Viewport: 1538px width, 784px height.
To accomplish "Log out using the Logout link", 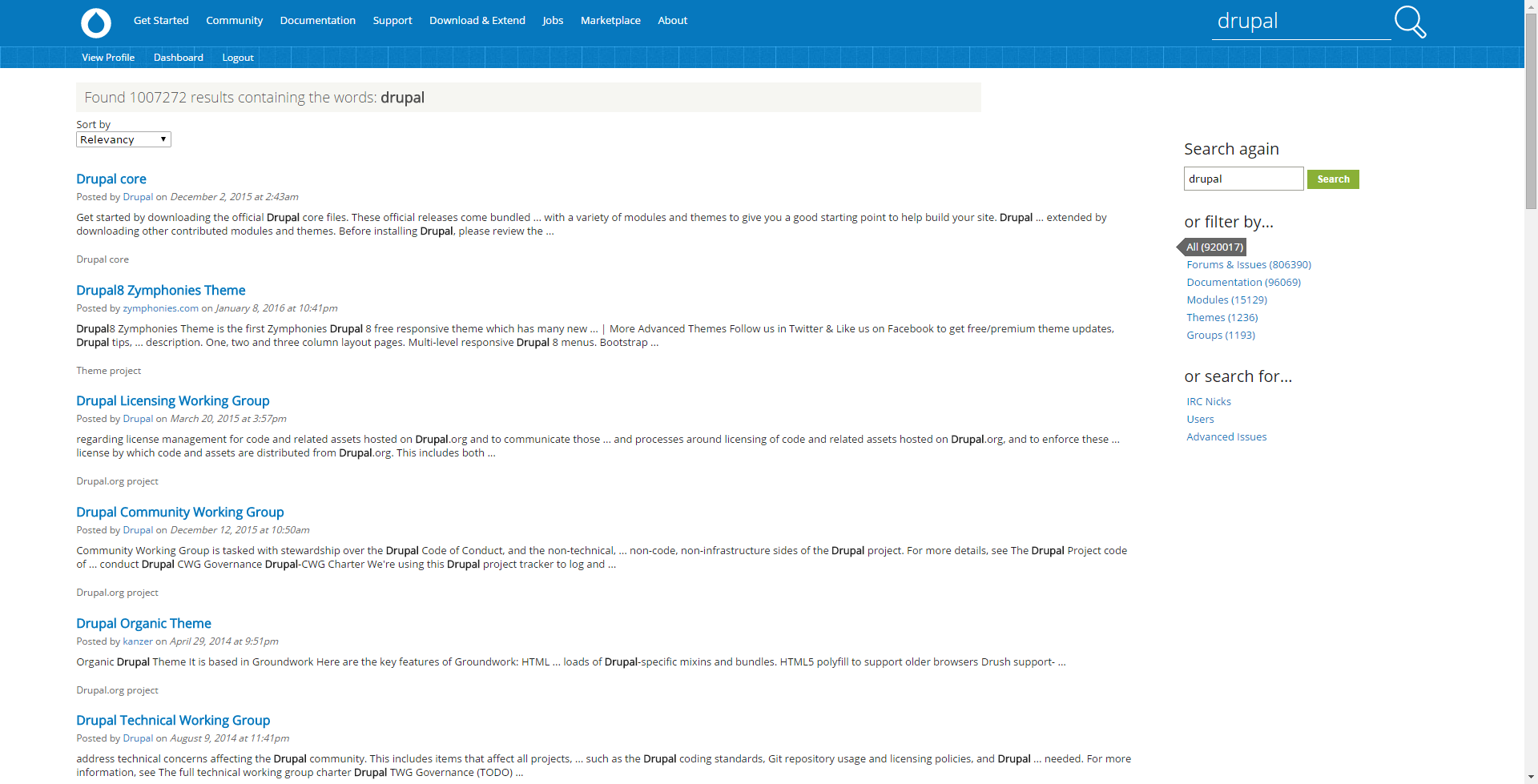I will point(237,57).
